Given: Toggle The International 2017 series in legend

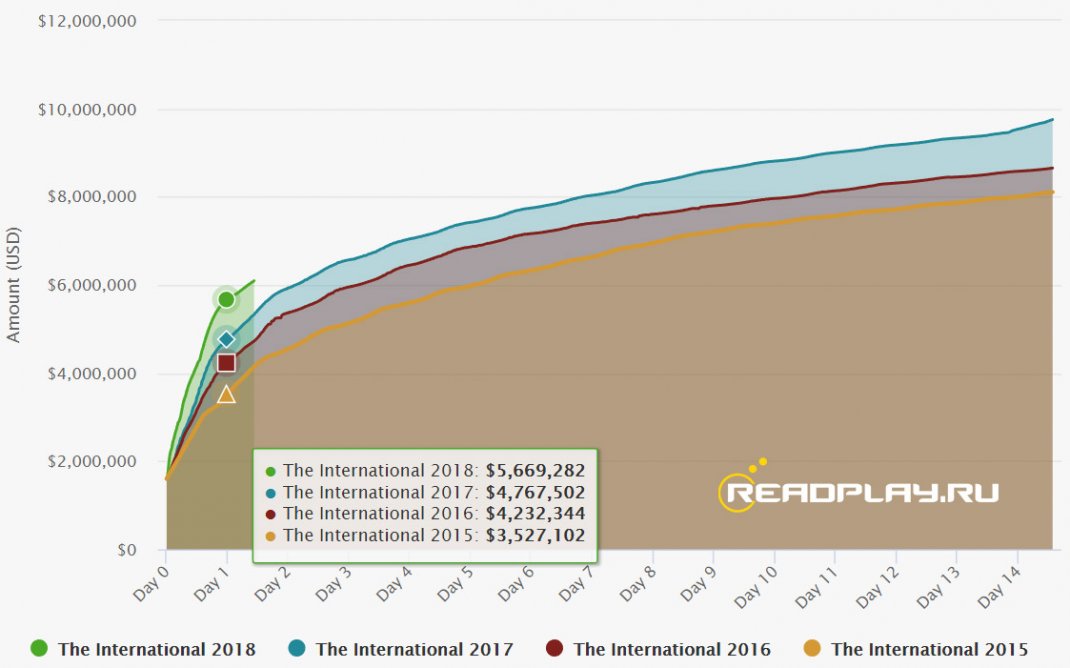Looking at the screenshot, I should click(401, 649).
